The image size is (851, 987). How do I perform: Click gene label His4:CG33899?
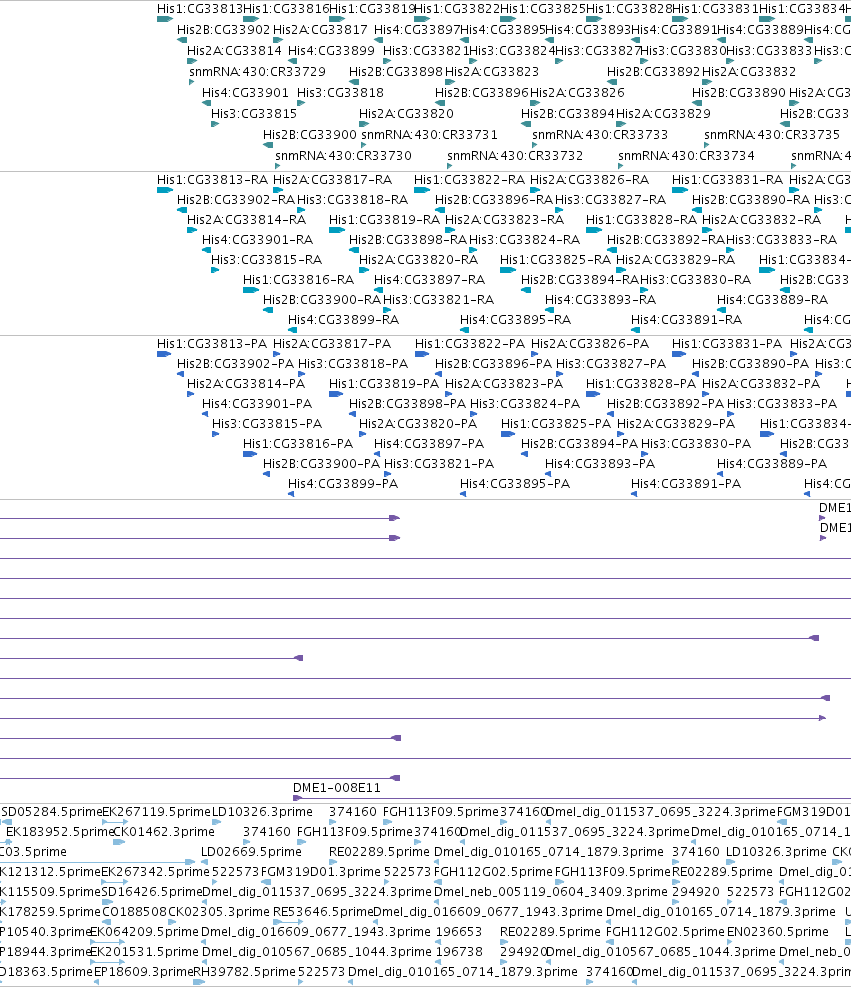coord(331,50)
